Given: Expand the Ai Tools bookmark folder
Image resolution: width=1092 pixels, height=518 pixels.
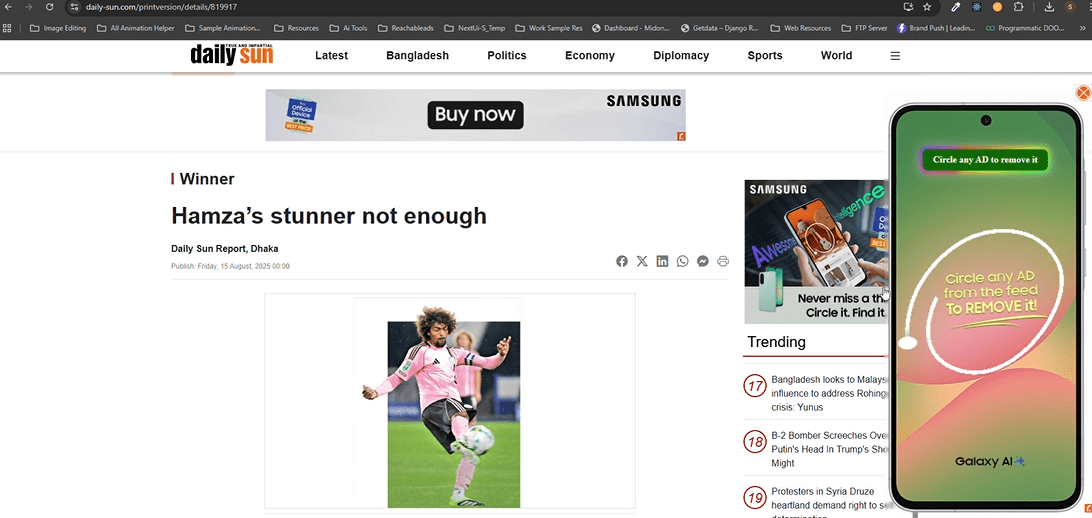Looking at the screenshot, I should pyautogui.click(x=348, y=28).
